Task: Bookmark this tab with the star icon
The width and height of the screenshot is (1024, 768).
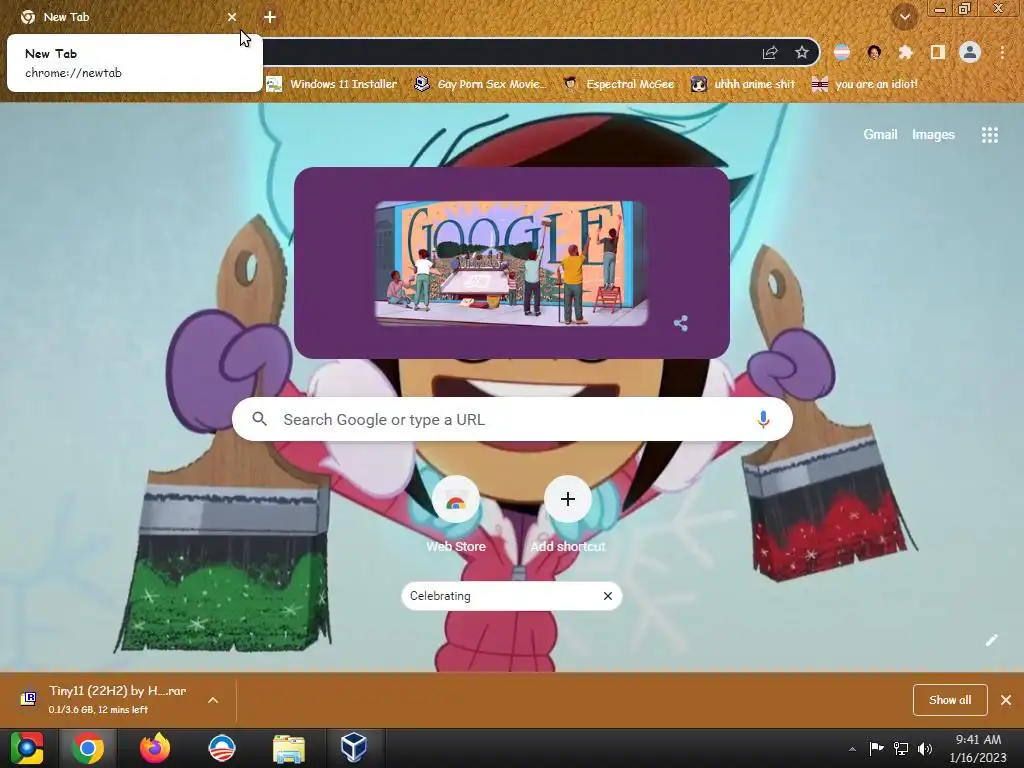Action: (x=802, y=52)
